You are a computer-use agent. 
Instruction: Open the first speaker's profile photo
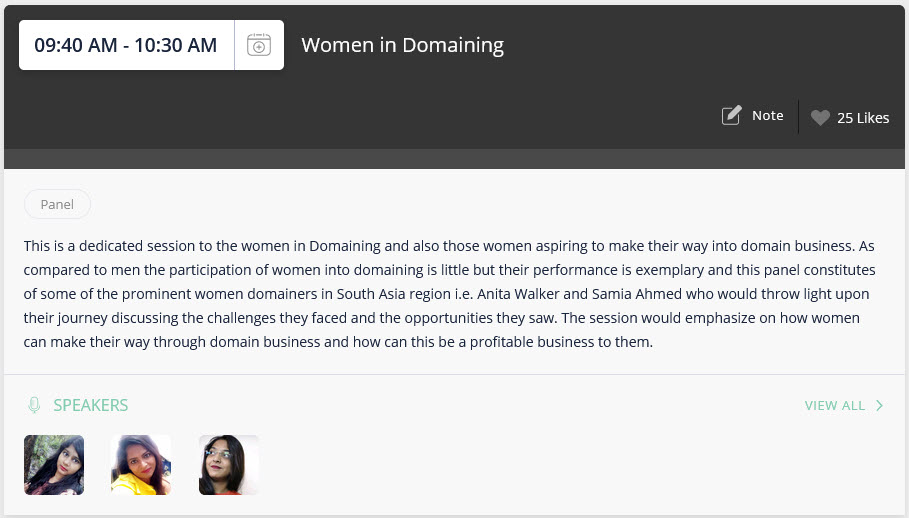(x=54, y=465)
